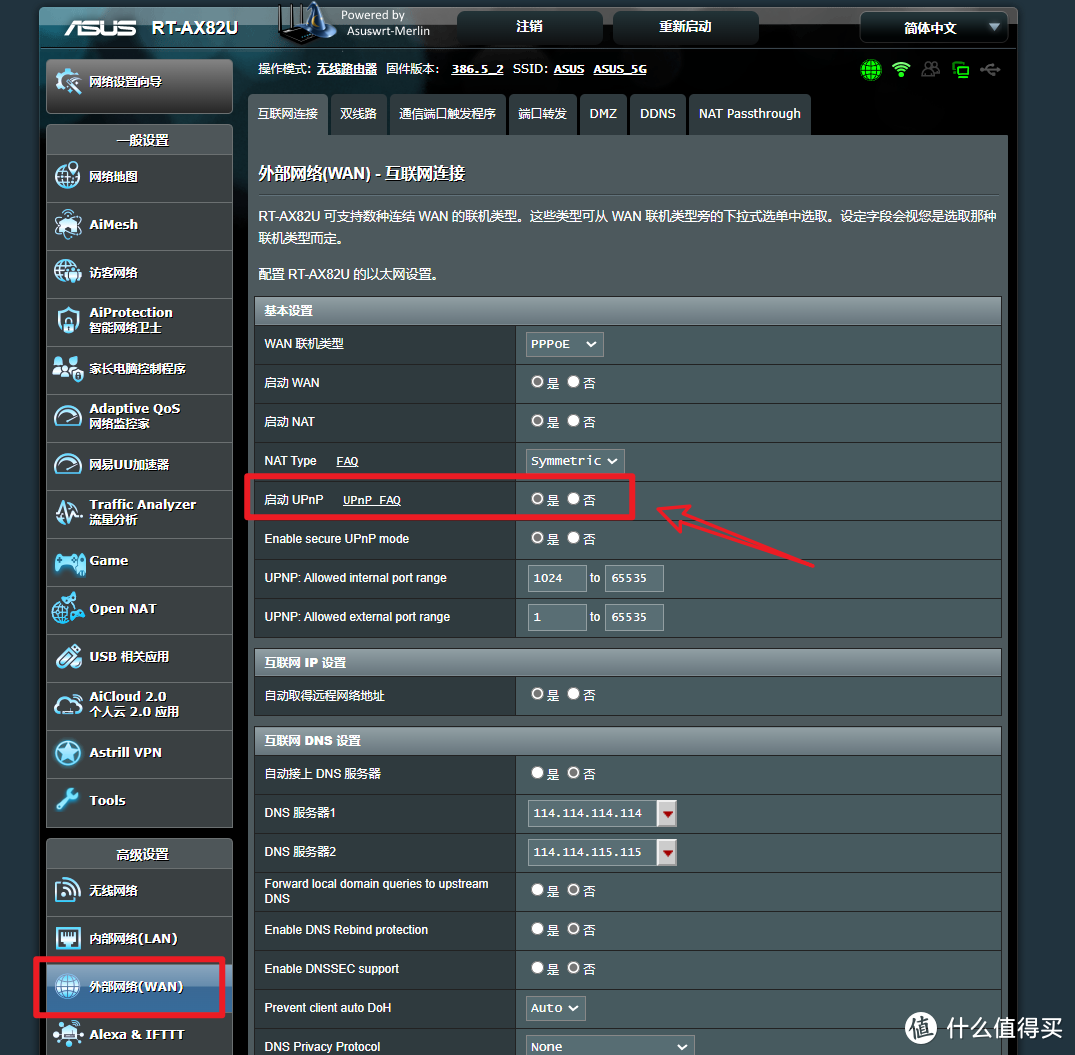Viewport: 1075px width, 1055px height.
Task: Click the AiMesh sidebar icon
Action: [68, 225]
